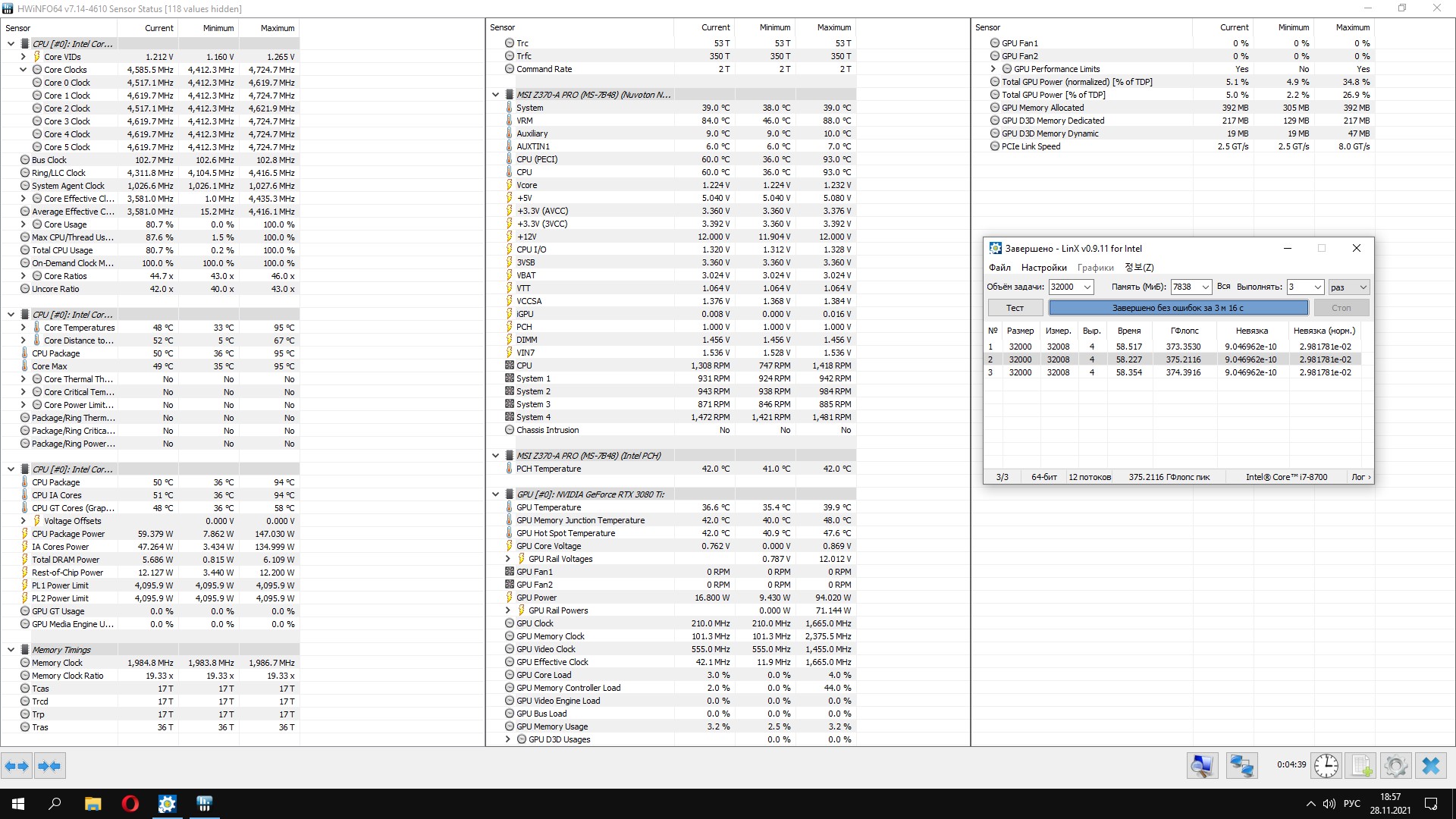Open the remote network monitoring icon
Image resolution: width=1456 pixels, height=819 pixels.
coord(1241,766)
